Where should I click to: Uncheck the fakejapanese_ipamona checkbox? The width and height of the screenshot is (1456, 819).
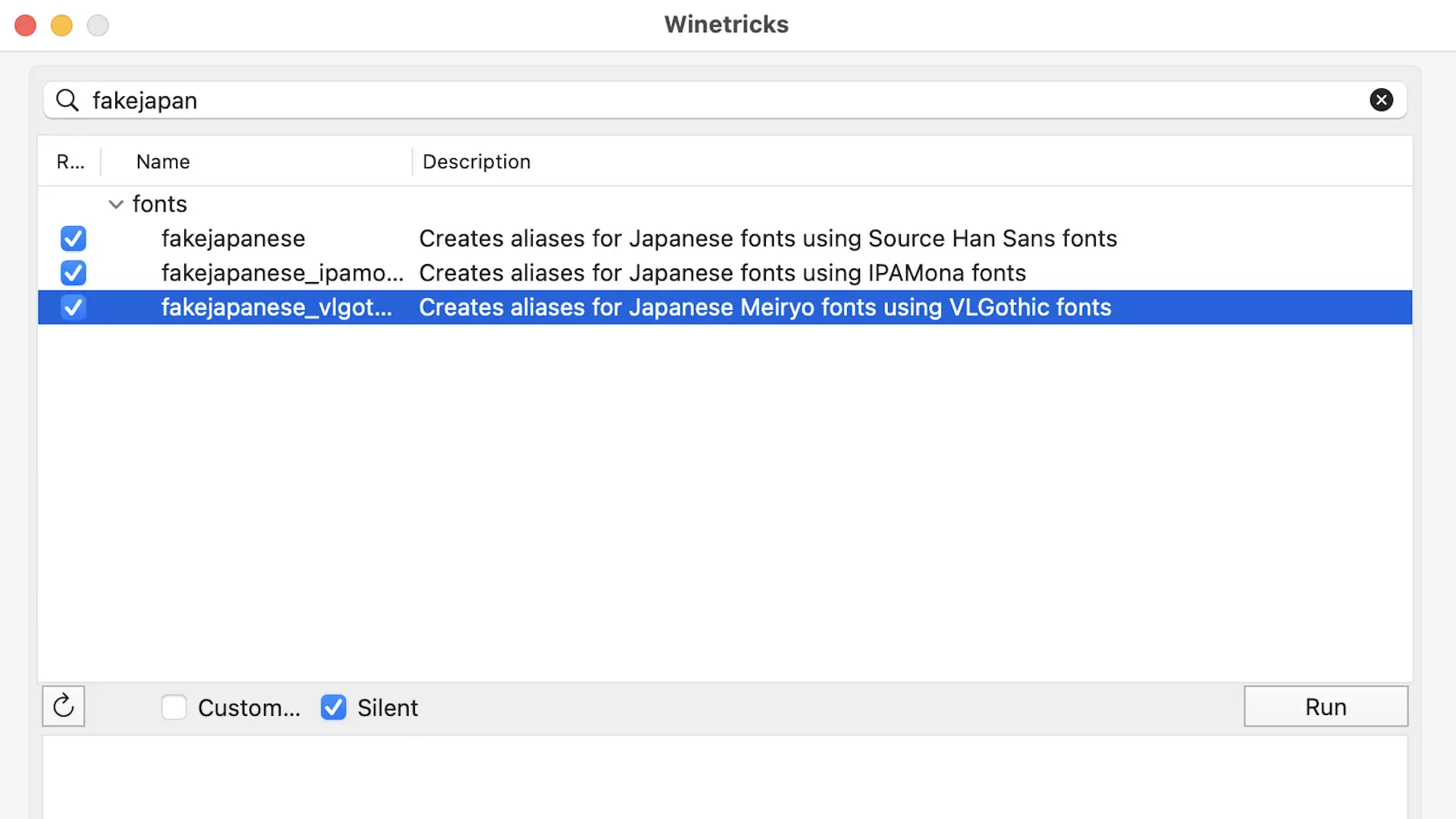pyautogui.click(x=74, y=273)
